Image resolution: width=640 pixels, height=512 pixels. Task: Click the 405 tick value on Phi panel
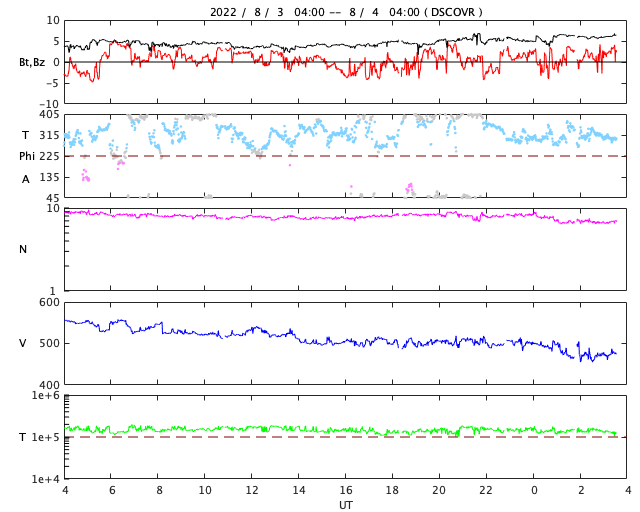click(49, 115)
